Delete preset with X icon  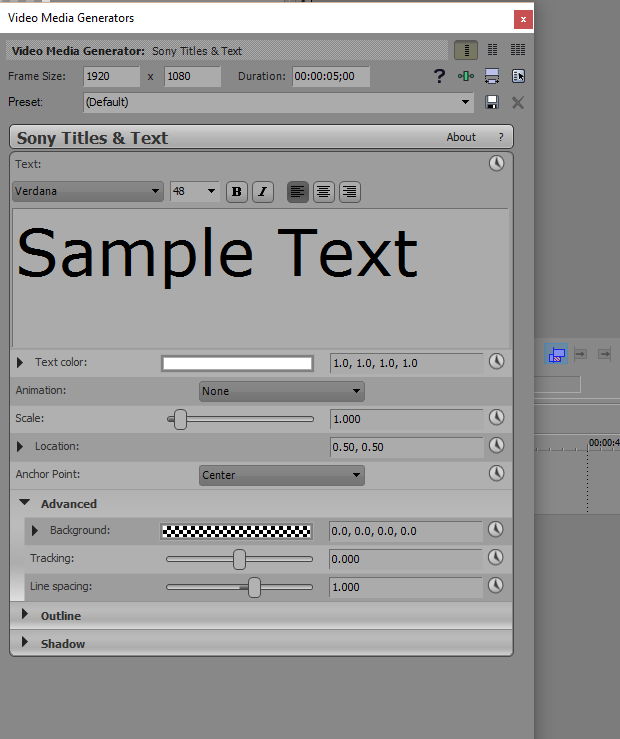tap(518, 102)
